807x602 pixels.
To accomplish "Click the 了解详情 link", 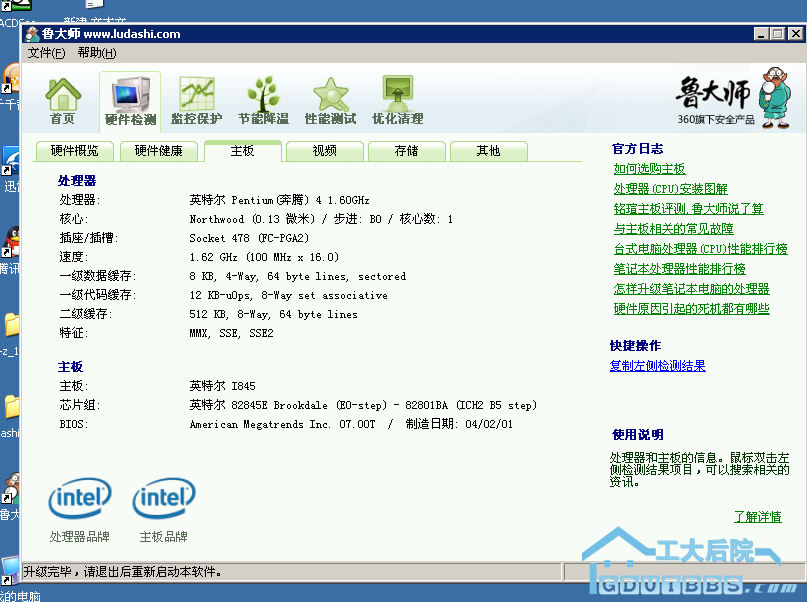I will point(758,517).
